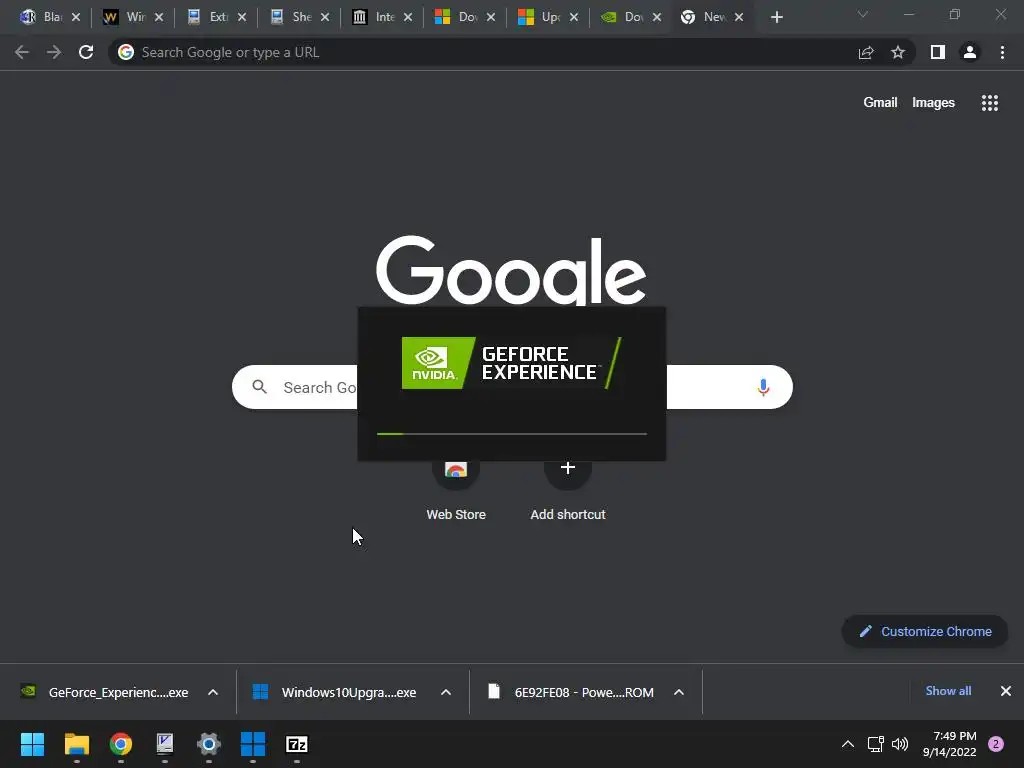Click the GeForce Experience installer progress bar
Image resolution: width=1024 pixels, height=768 pixels.
coord(512,434)
